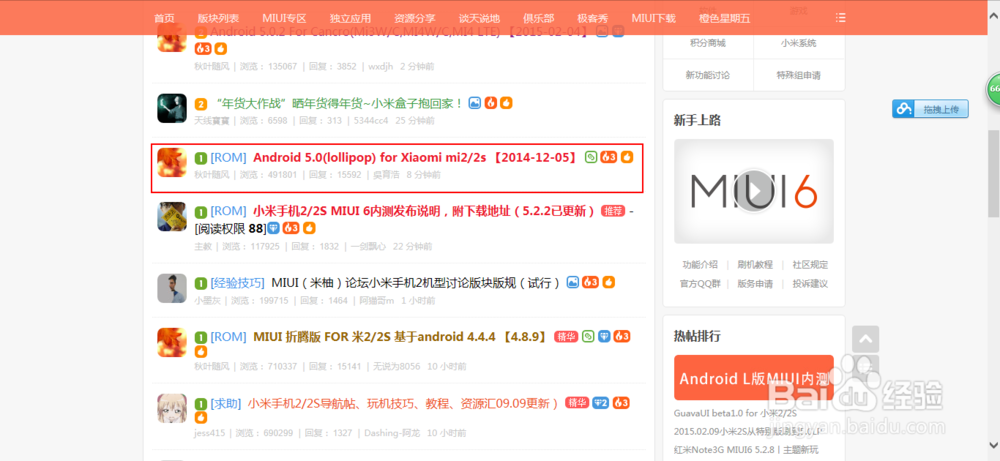Open 橙色星期五 in the navigation bar
Screen dimensions: 1000x461
[724, 18]
